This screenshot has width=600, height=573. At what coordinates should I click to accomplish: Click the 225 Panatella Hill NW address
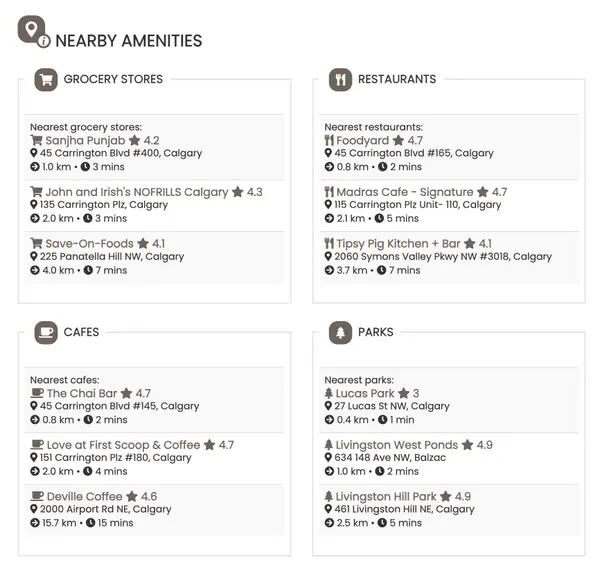point(112,256)
